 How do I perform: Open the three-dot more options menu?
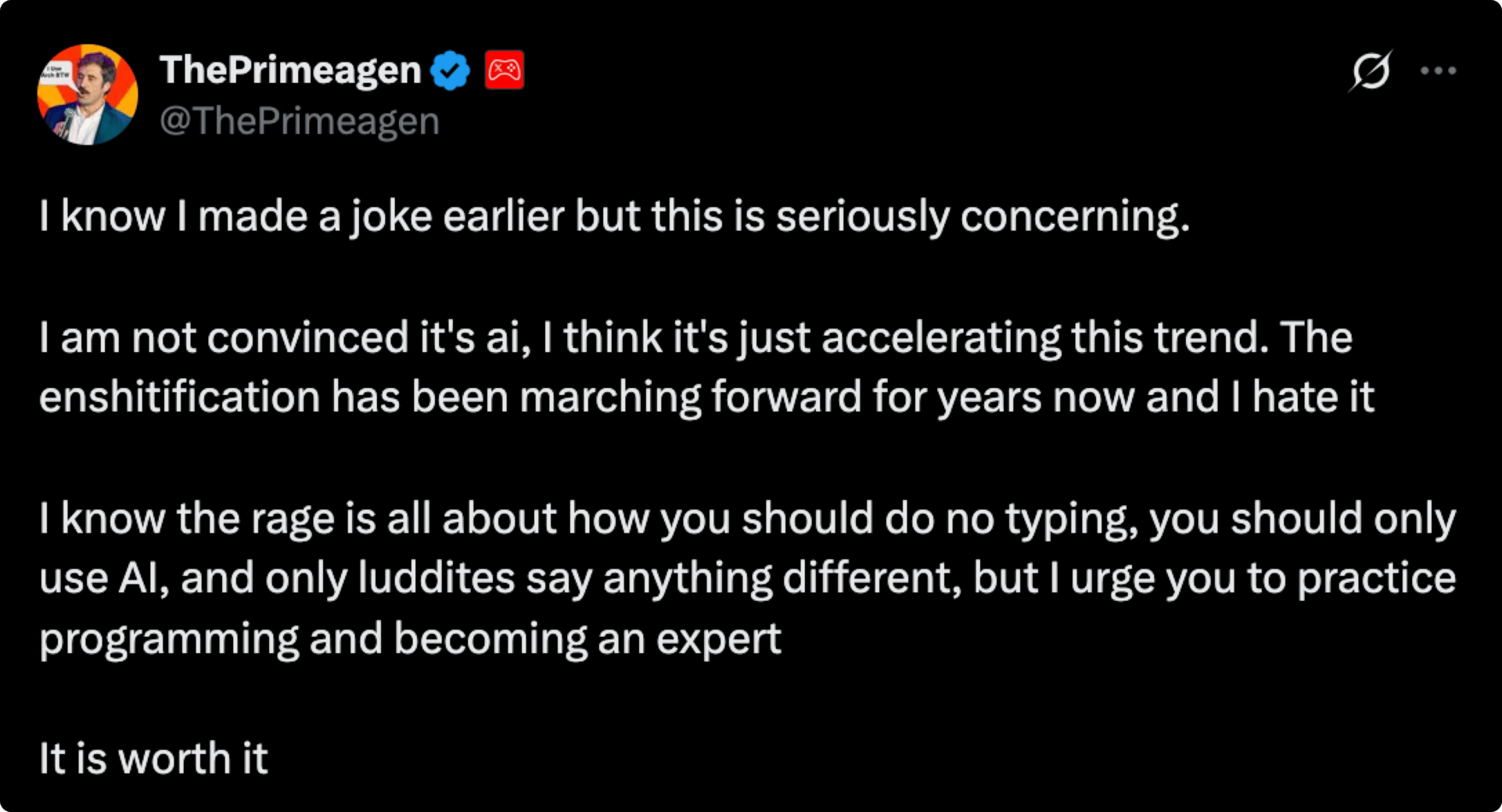point(1438,70)
